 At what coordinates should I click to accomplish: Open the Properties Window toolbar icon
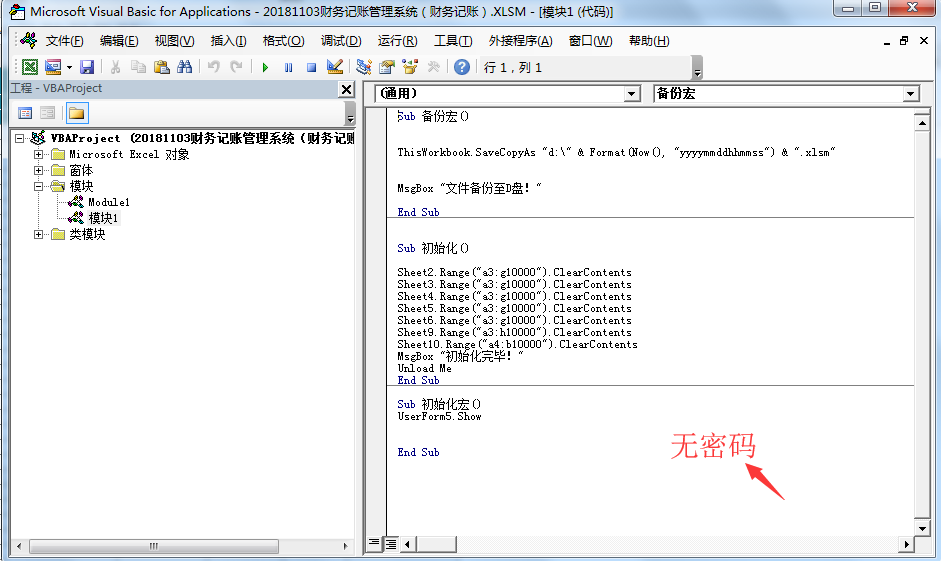click(x=387, y=67)
